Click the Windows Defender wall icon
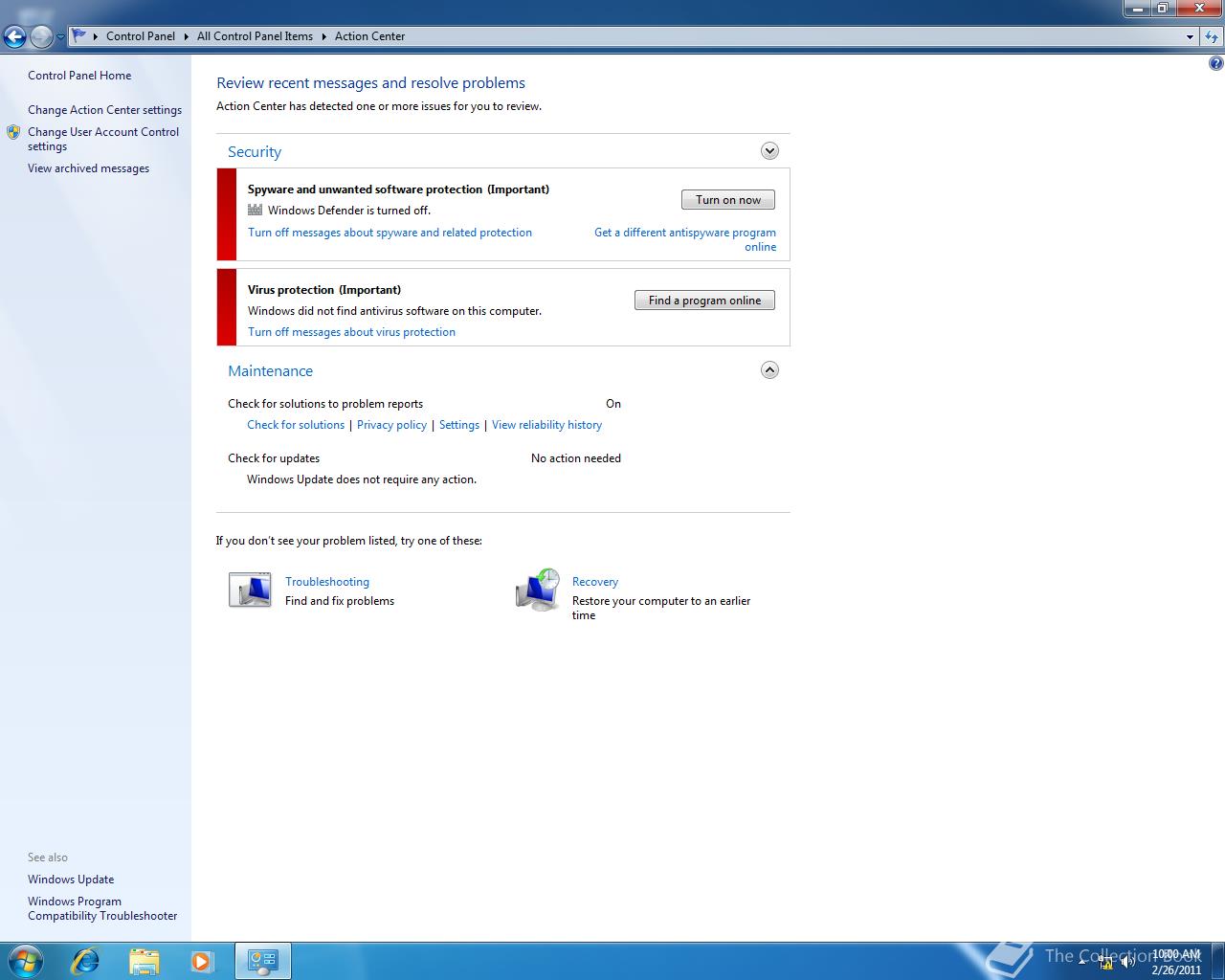This screenshot has width=1225, height=980. 255,210
